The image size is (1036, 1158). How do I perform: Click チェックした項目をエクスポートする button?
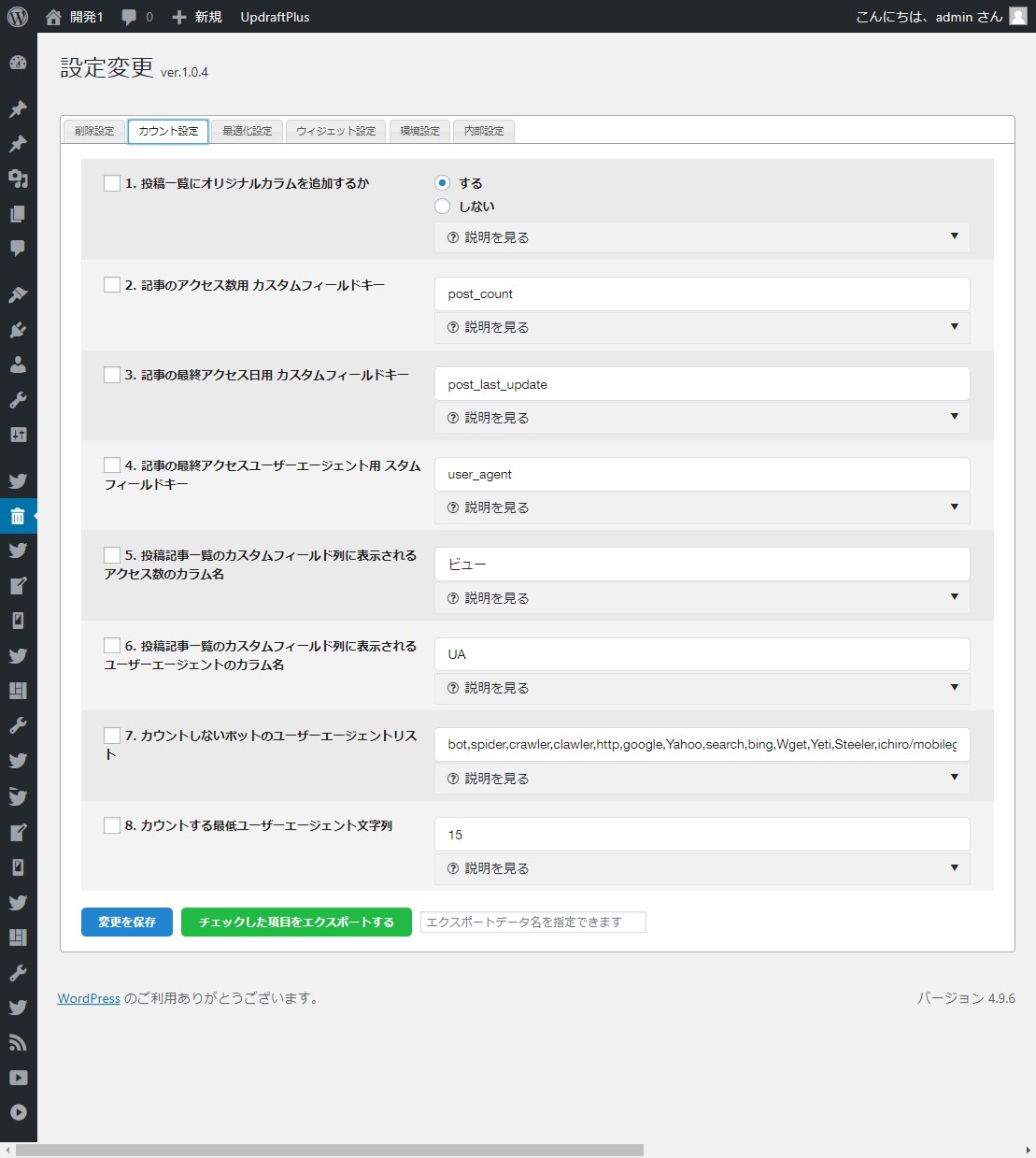pos(296,922)
